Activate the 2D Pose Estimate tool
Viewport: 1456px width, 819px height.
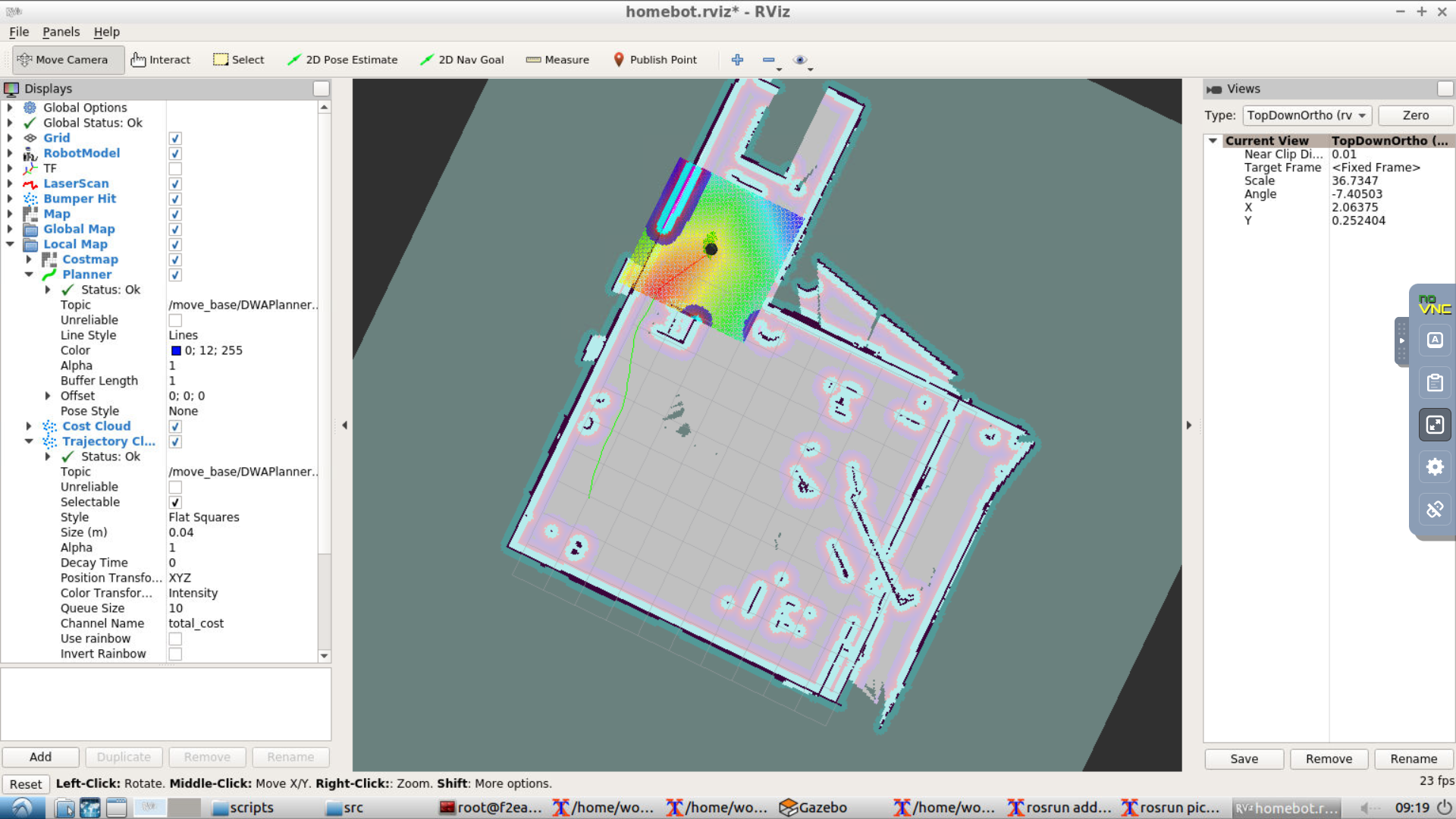[342, 59]
